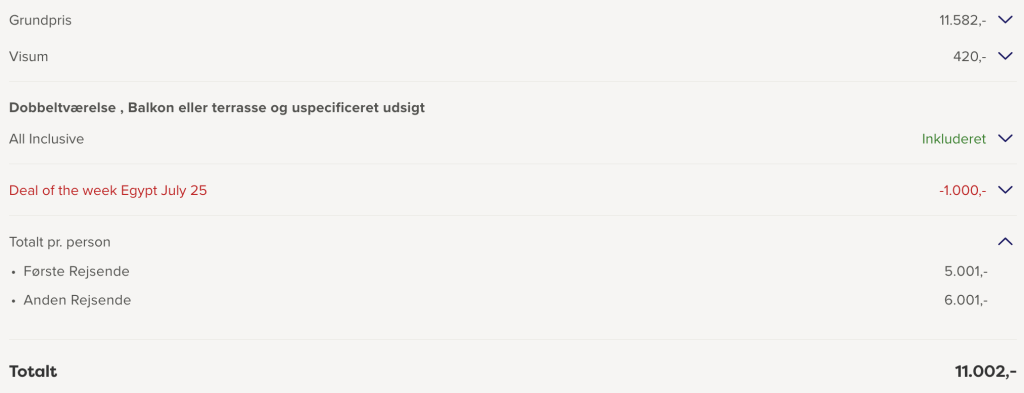The width and height of the screenshot is (1024, 393).
Task: Expand the All Inclusive Inkluderet chevron
Action: (x=1005, y=139)
